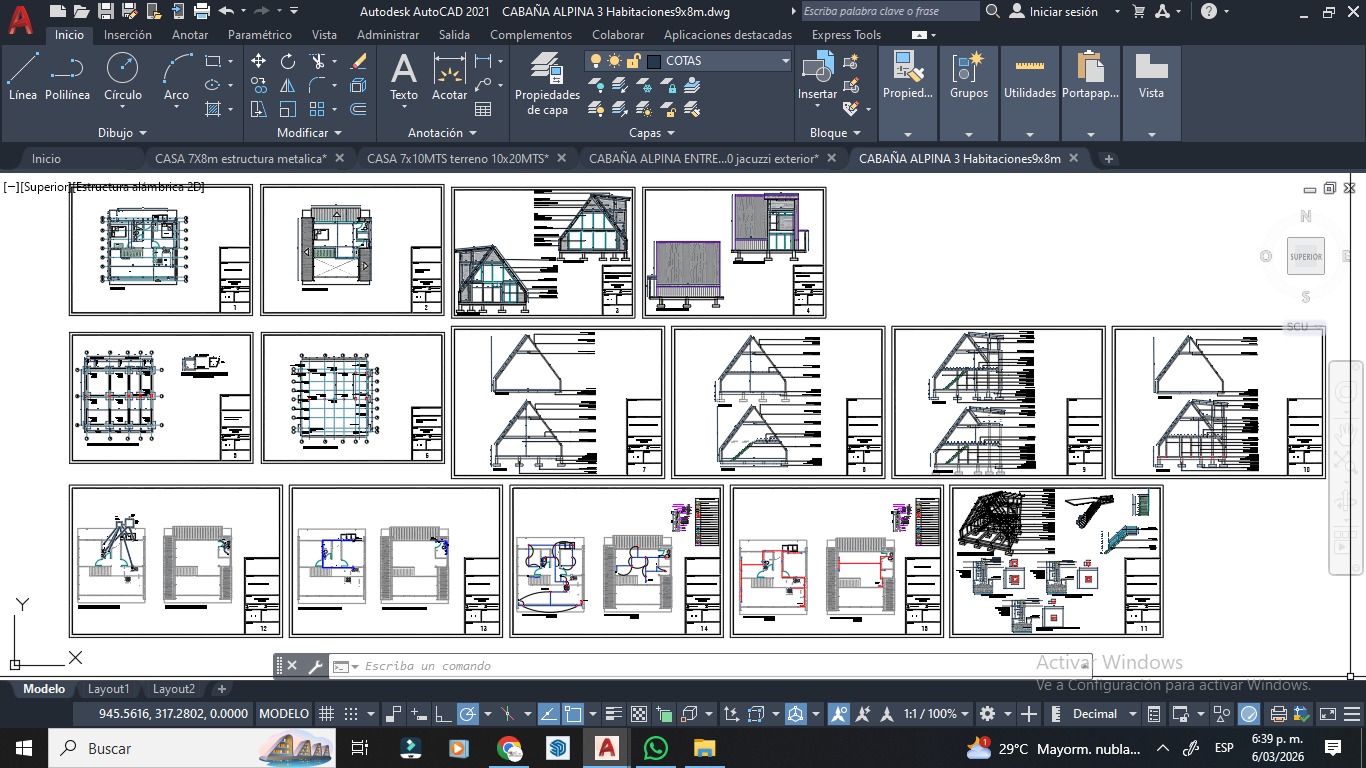Select the Rectangular Array tool

click(x=317, y=109)
